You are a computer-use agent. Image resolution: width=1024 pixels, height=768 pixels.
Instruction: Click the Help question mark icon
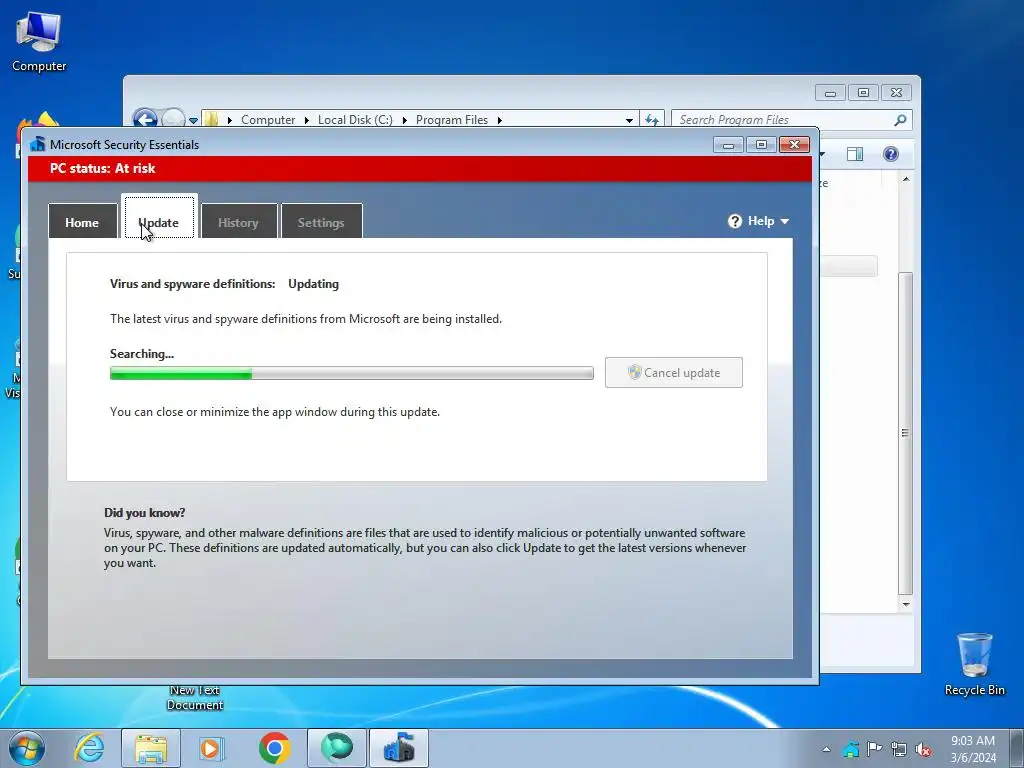[x=735, y=221]
